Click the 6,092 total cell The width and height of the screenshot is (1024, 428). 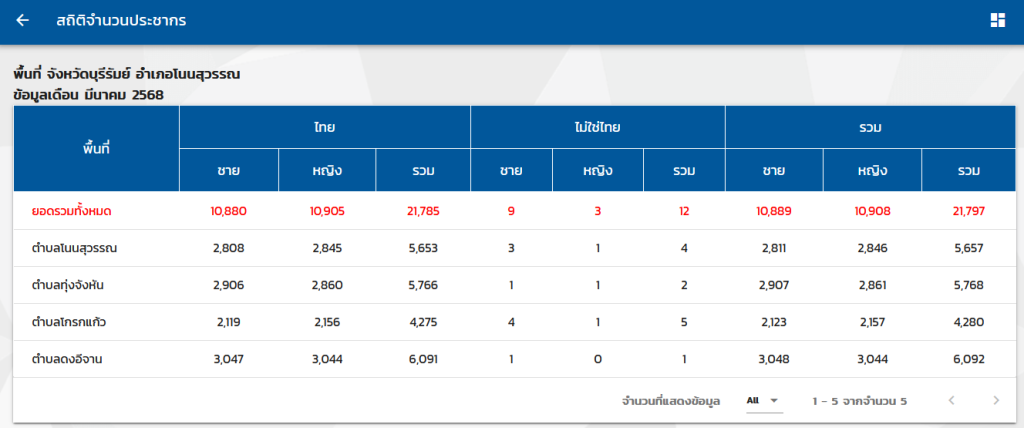tap(968, 359)
